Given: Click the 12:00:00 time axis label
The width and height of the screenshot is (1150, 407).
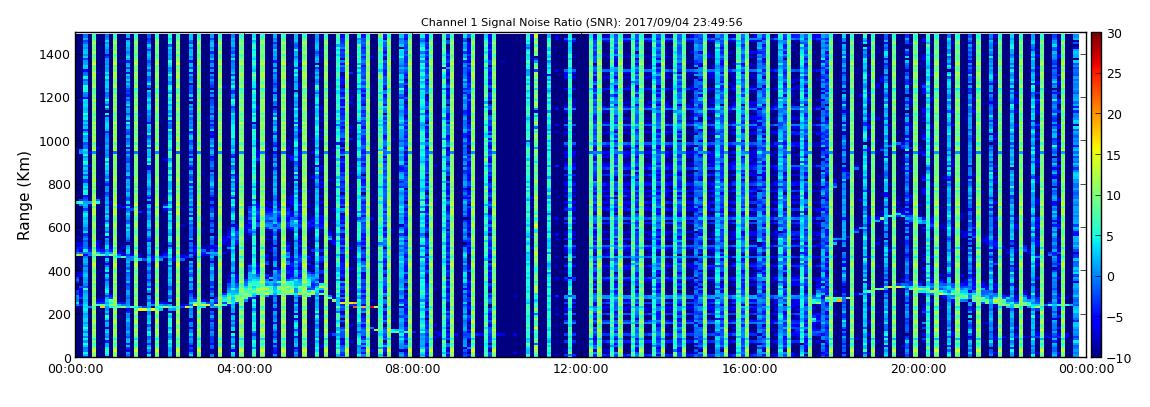Looking at the screenshot, I should [x=581, y=370].
